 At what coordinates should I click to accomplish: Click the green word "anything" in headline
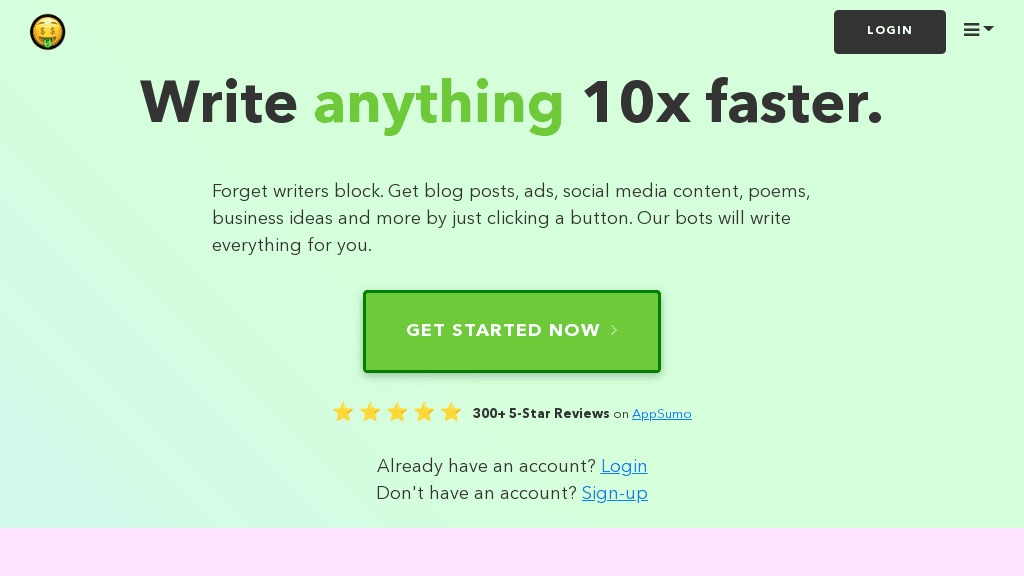coord(439,102)
